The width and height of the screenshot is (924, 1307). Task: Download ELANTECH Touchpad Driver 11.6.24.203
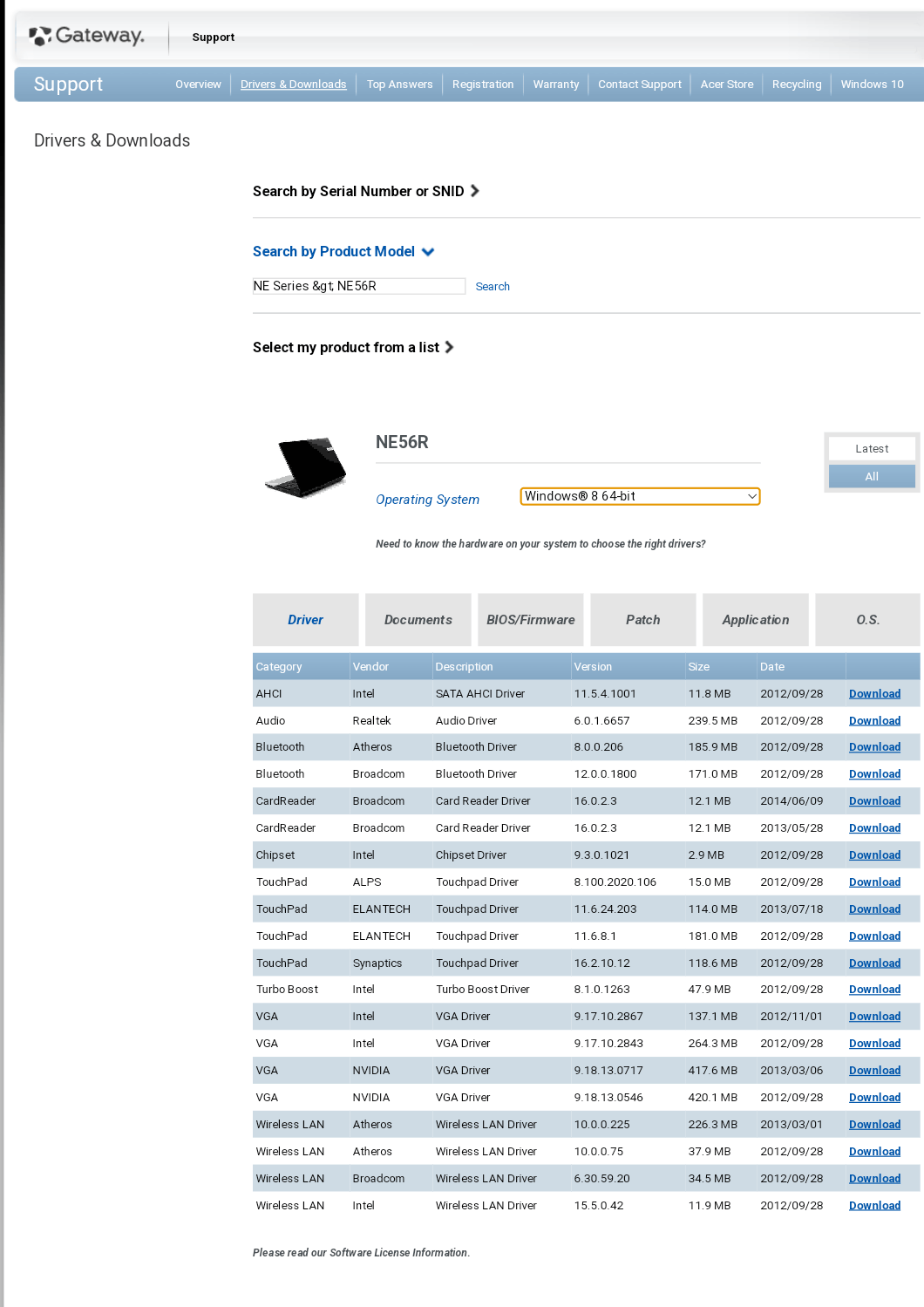pos(875,909)
